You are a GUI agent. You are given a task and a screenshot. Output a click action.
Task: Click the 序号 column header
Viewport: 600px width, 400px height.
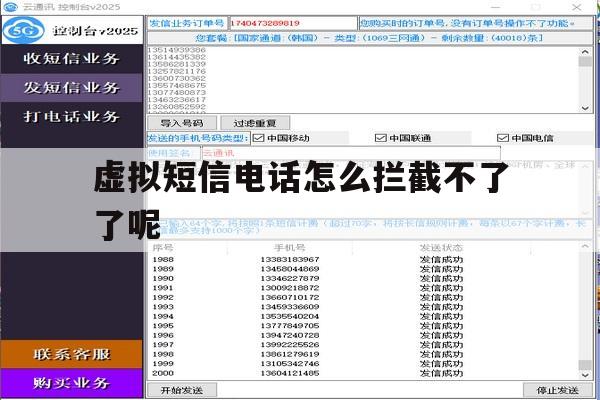(x=163, y=248)
